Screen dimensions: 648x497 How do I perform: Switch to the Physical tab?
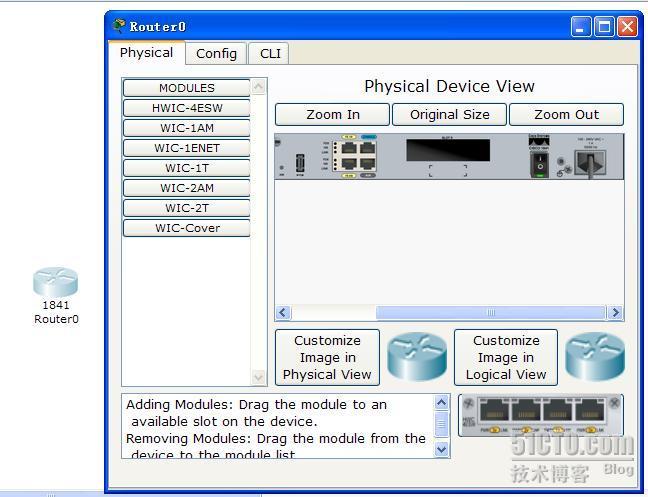coord(146,53)
